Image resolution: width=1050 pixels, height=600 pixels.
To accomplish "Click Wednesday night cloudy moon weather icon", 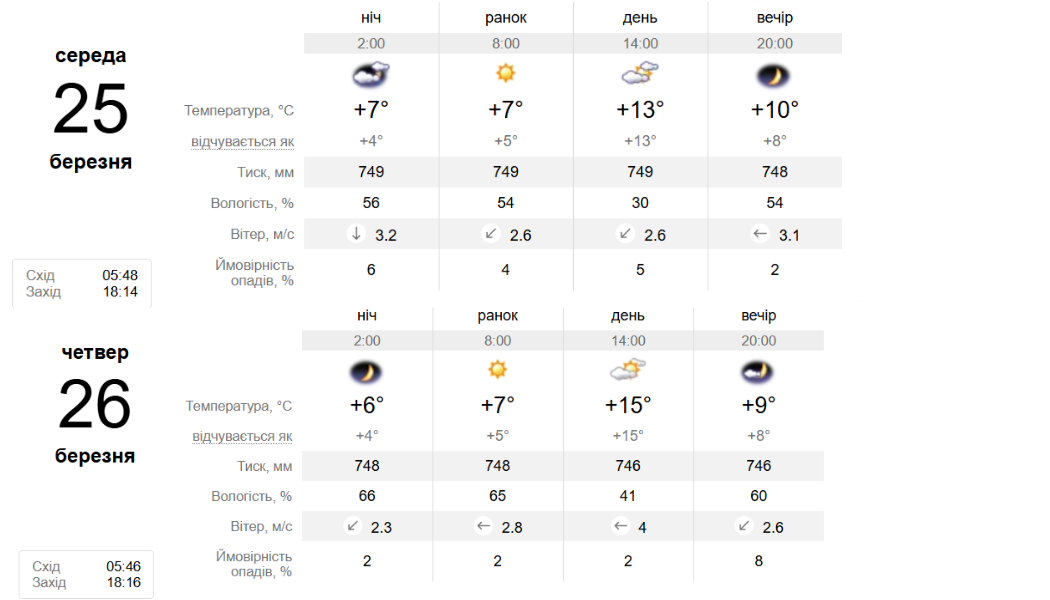I will coord(370,74).
